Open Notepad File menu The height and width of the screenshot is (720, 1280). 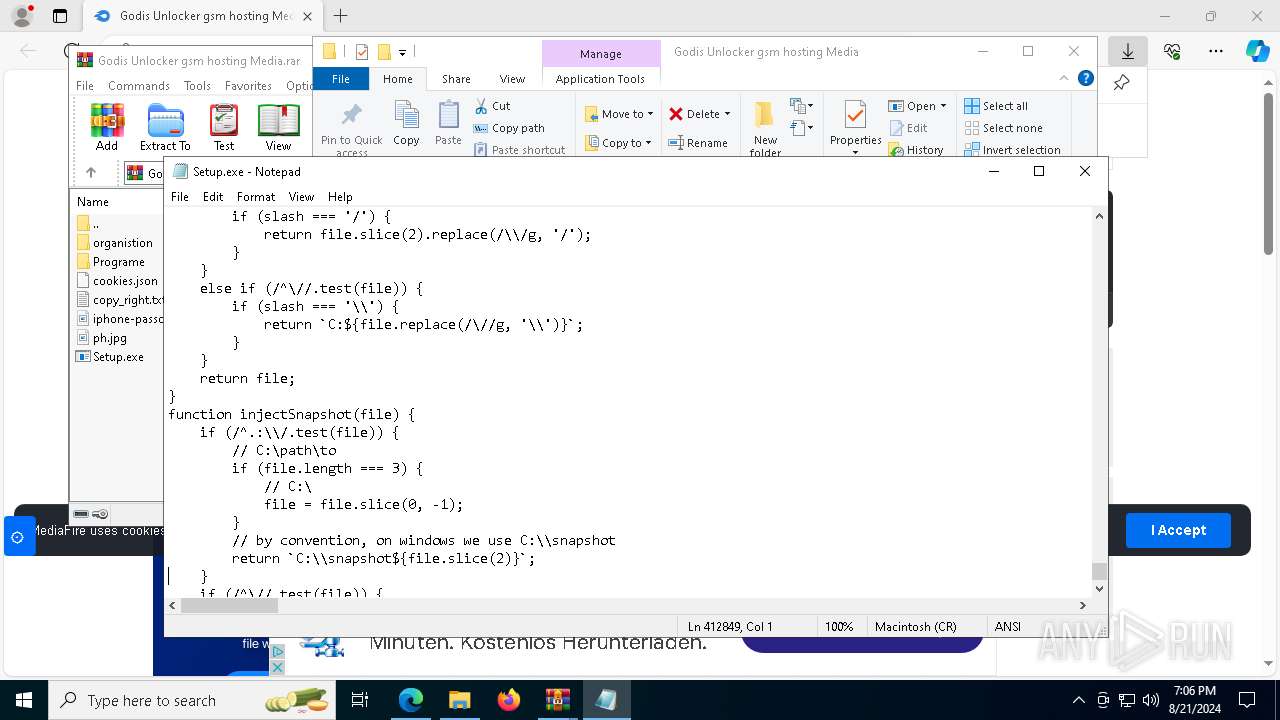coord(180,197)
